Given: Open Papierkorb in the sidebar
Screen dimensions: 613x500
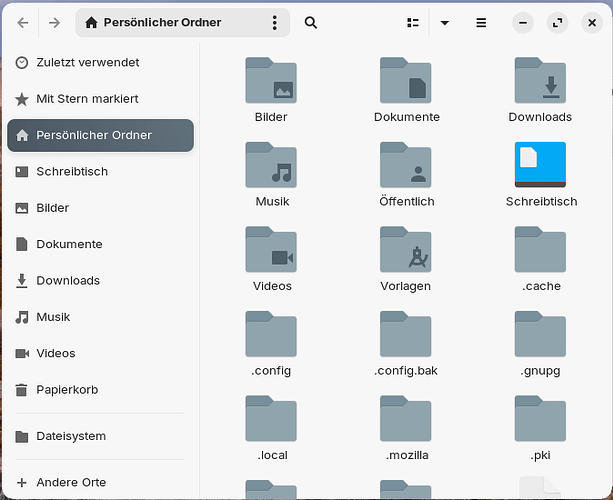Looking at the screenshot, I should pos(100,390).
